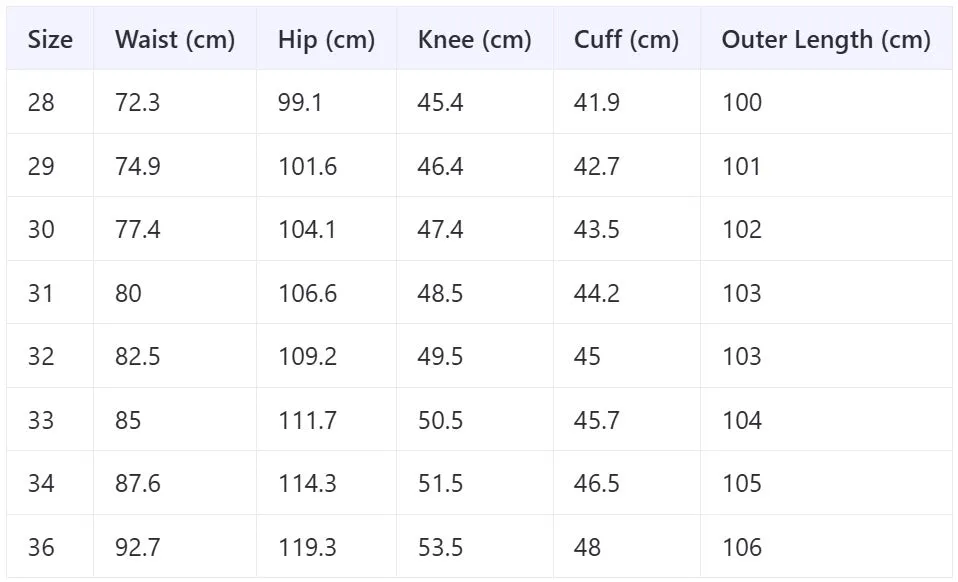The width and height of the screenshot is (958, 582).
Task: Click the cuff value 45.7
Action: click(596, 420)
